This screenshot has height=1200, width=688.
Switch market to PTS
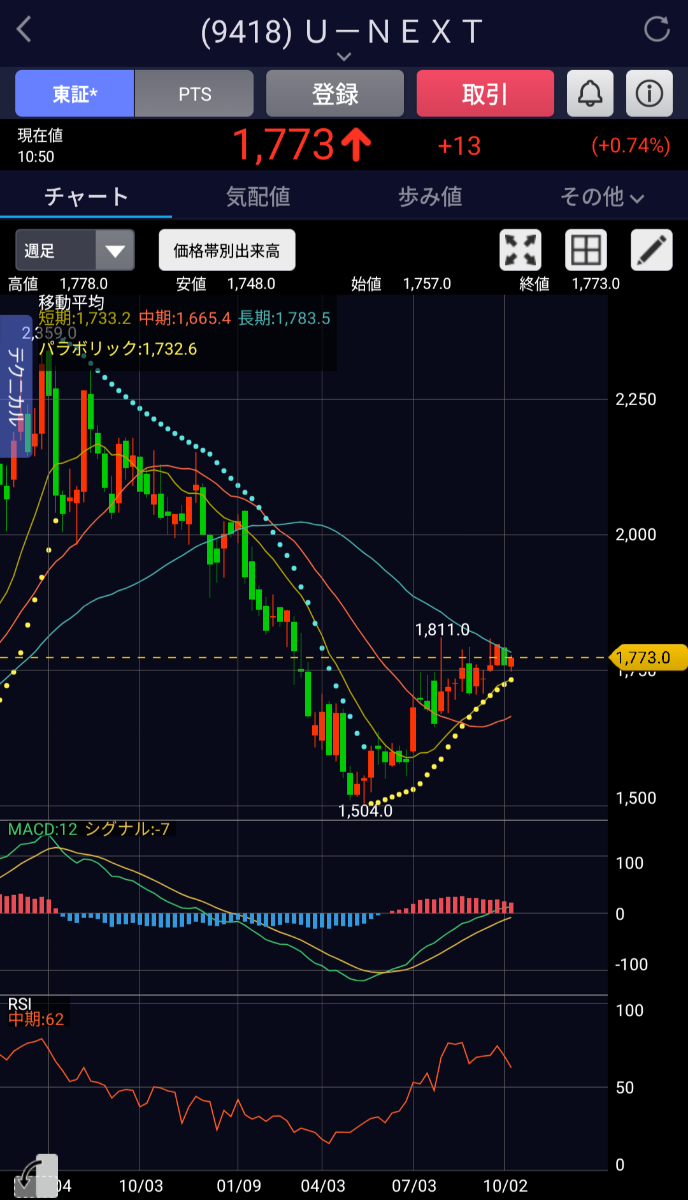[194, 94]
